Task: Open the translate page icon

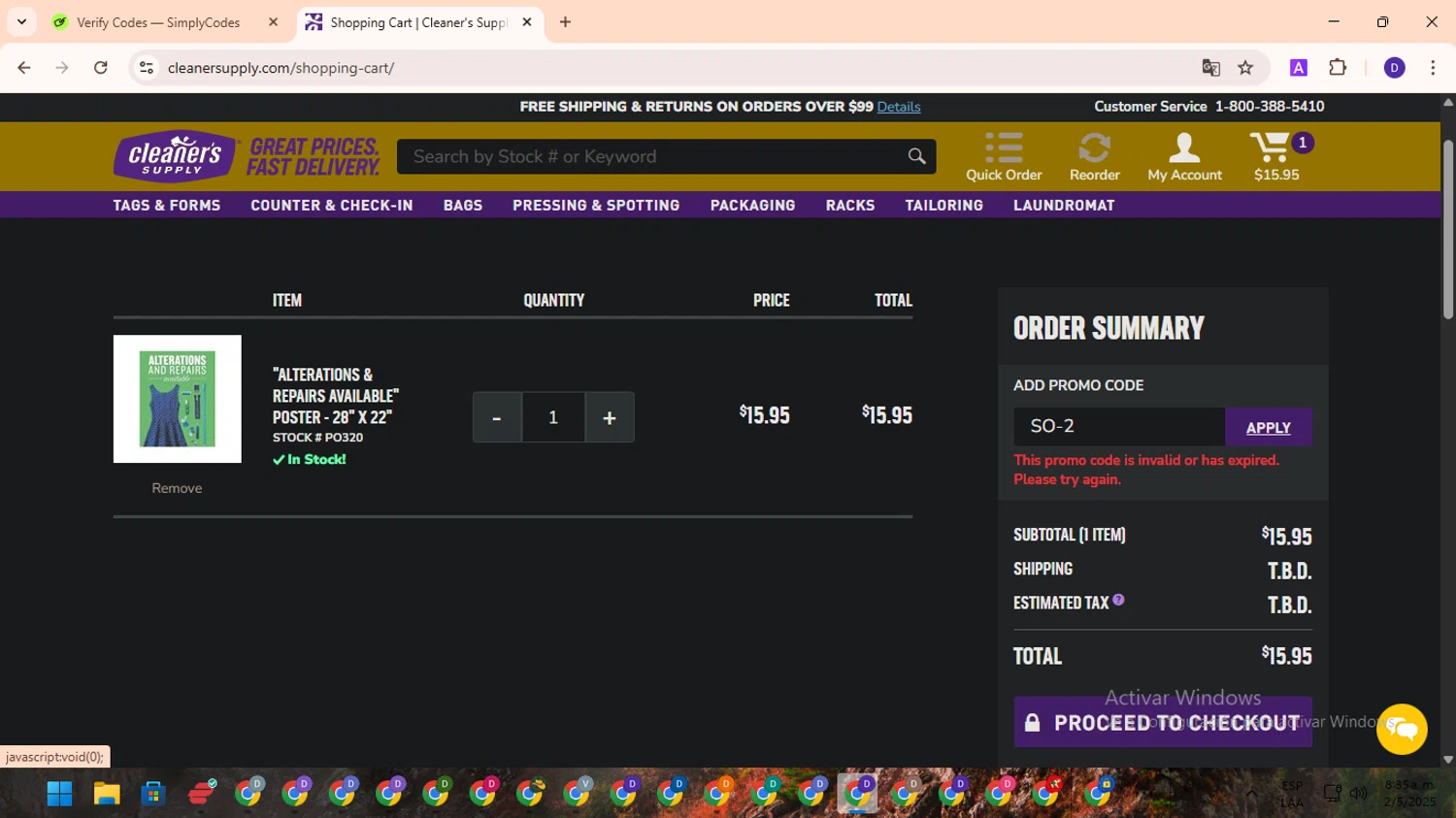Action: (x=1210, y=68)
